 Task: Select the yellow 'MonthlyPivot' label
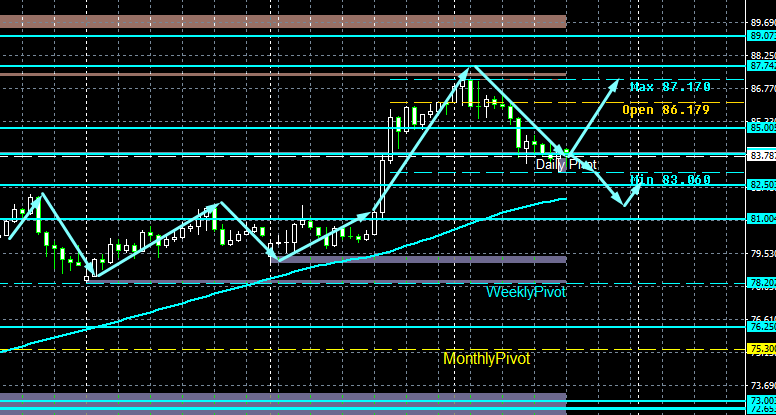click(x=486, y=359)
